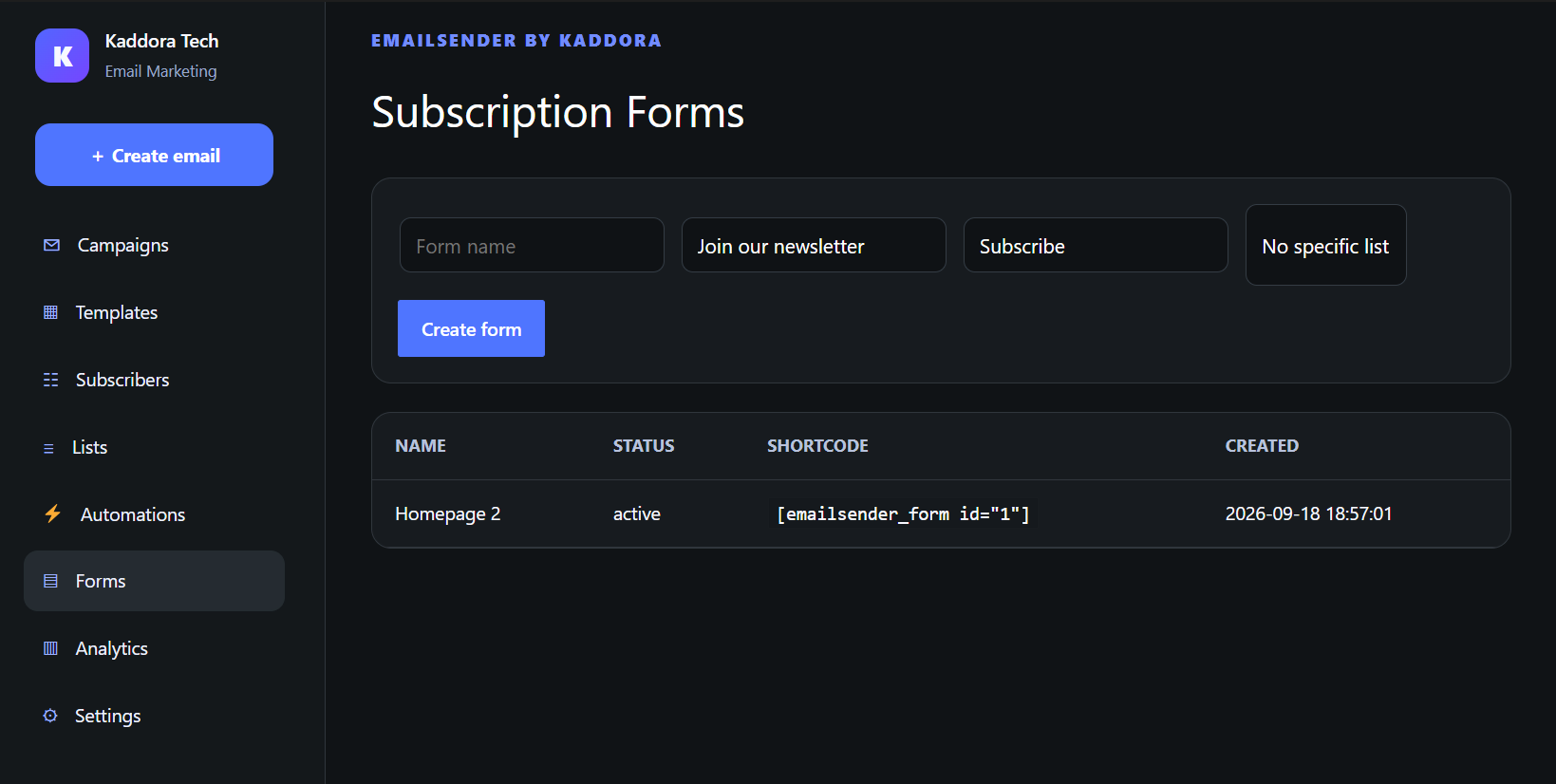The image size is (1556, 784).
Task: Click the Subscribe button text field
Action: click(x=1096, y=245)
